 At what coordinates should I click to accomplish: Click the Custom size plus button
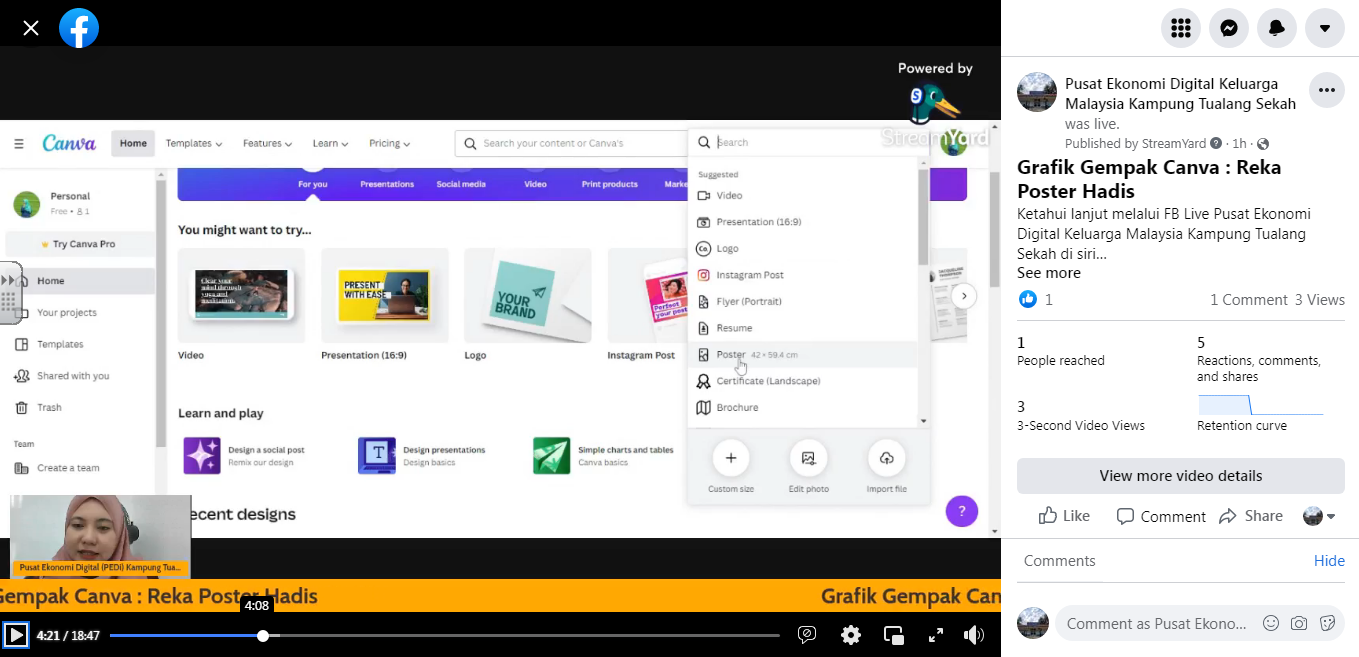731,458
